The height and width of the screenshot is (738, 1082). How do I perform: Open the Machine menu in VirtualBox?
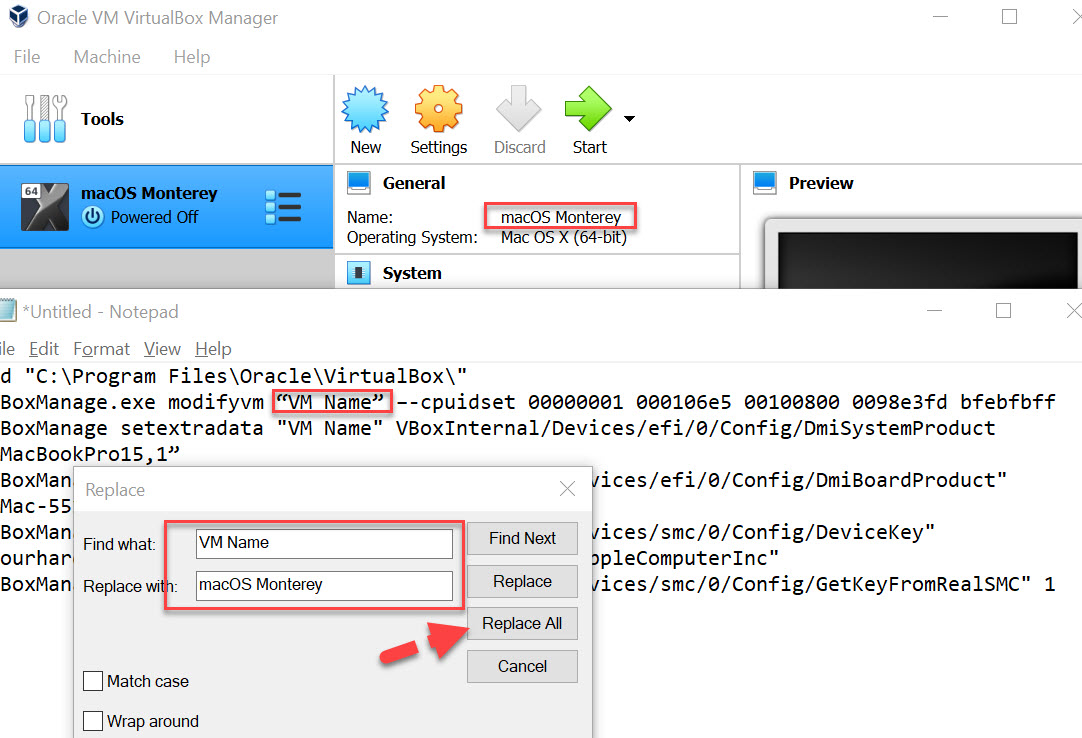[x=106, y=57]
